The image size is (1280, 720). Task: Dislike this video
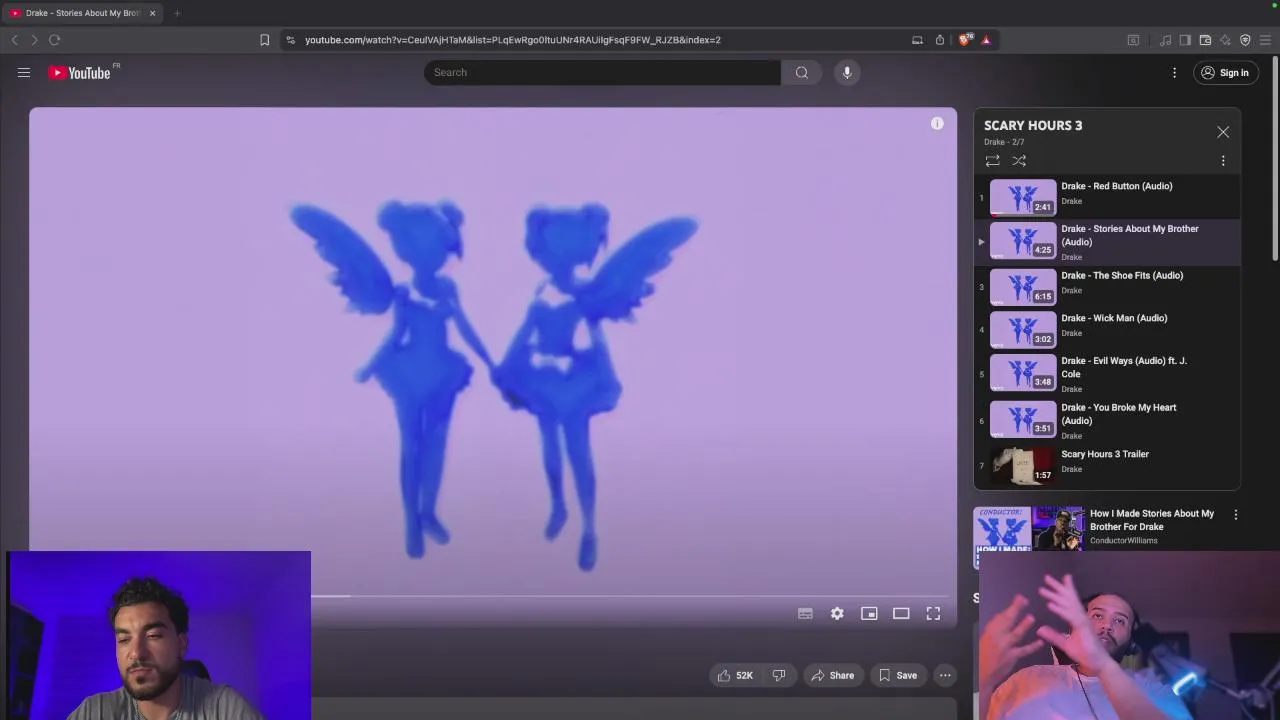pyautogui.click(x=778, y=675)
